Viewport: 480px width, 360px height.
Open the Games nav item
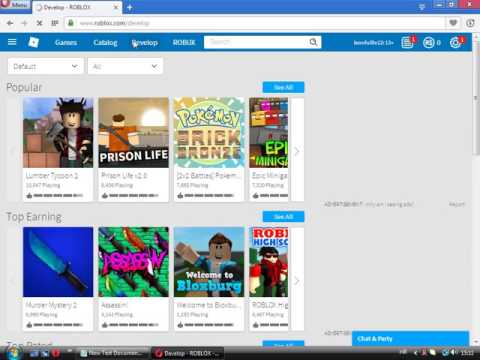pos(66,43)
